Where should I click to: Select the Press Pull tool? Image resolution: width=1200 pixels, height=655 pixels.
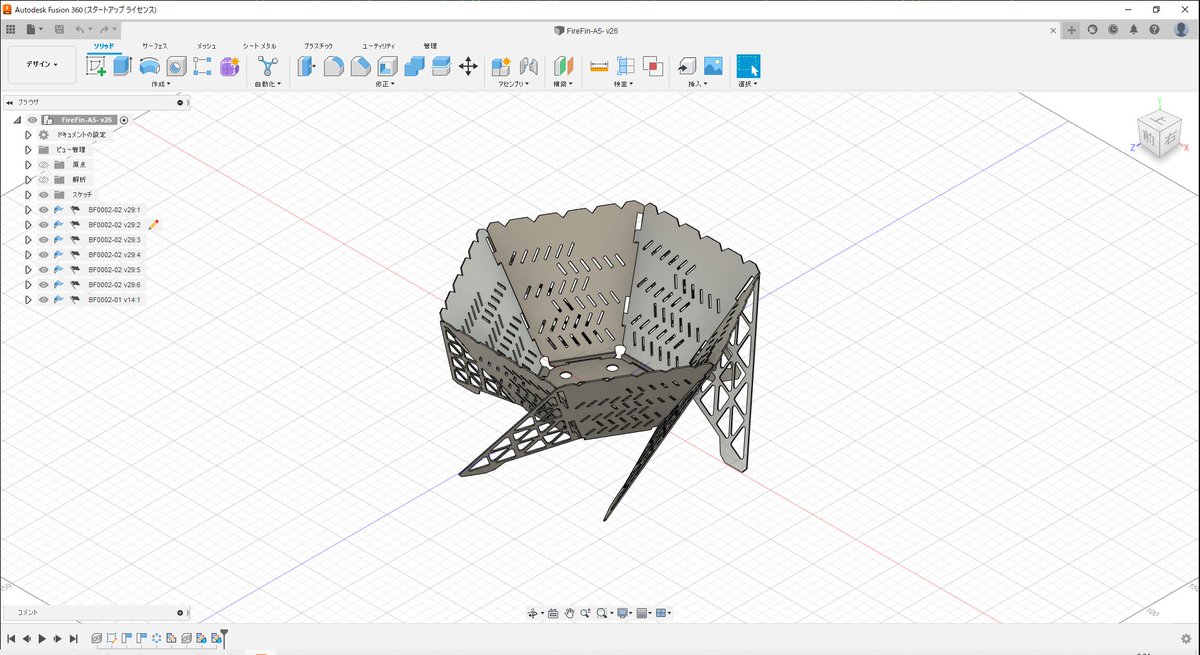coord(307,66)
